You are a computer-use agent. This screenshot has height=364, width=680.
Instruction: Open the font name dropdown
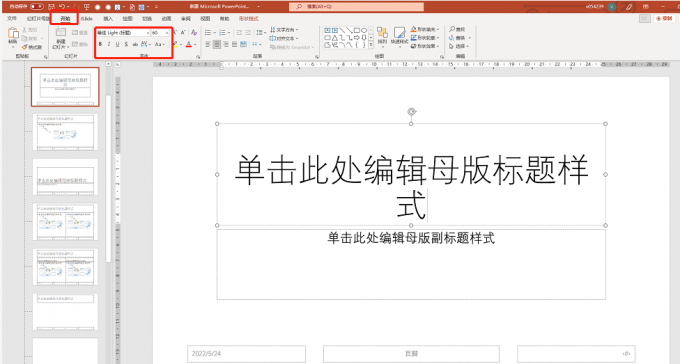pos(147,33)
